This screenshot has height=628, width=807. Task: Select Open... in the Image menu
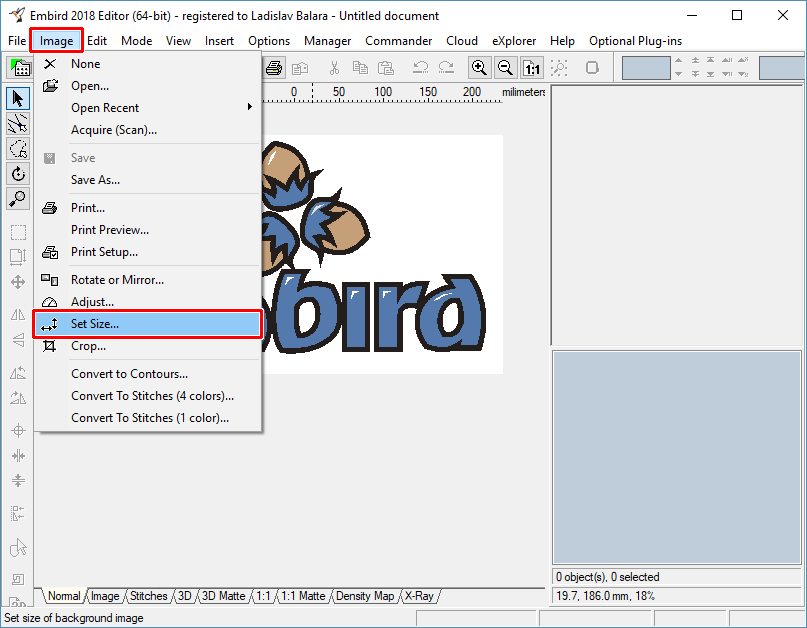(x=149, y=85)
